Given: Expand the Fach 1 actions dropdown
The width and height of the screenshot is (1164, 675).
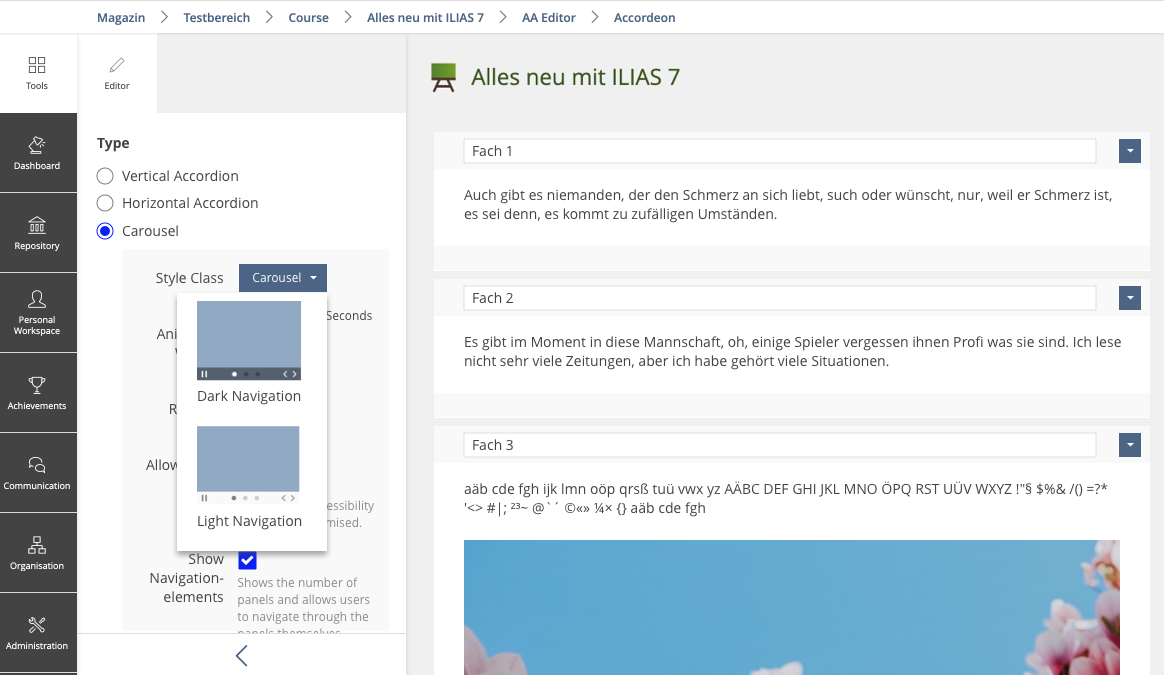Looking at the screenshot, I should pos(1129,151).
